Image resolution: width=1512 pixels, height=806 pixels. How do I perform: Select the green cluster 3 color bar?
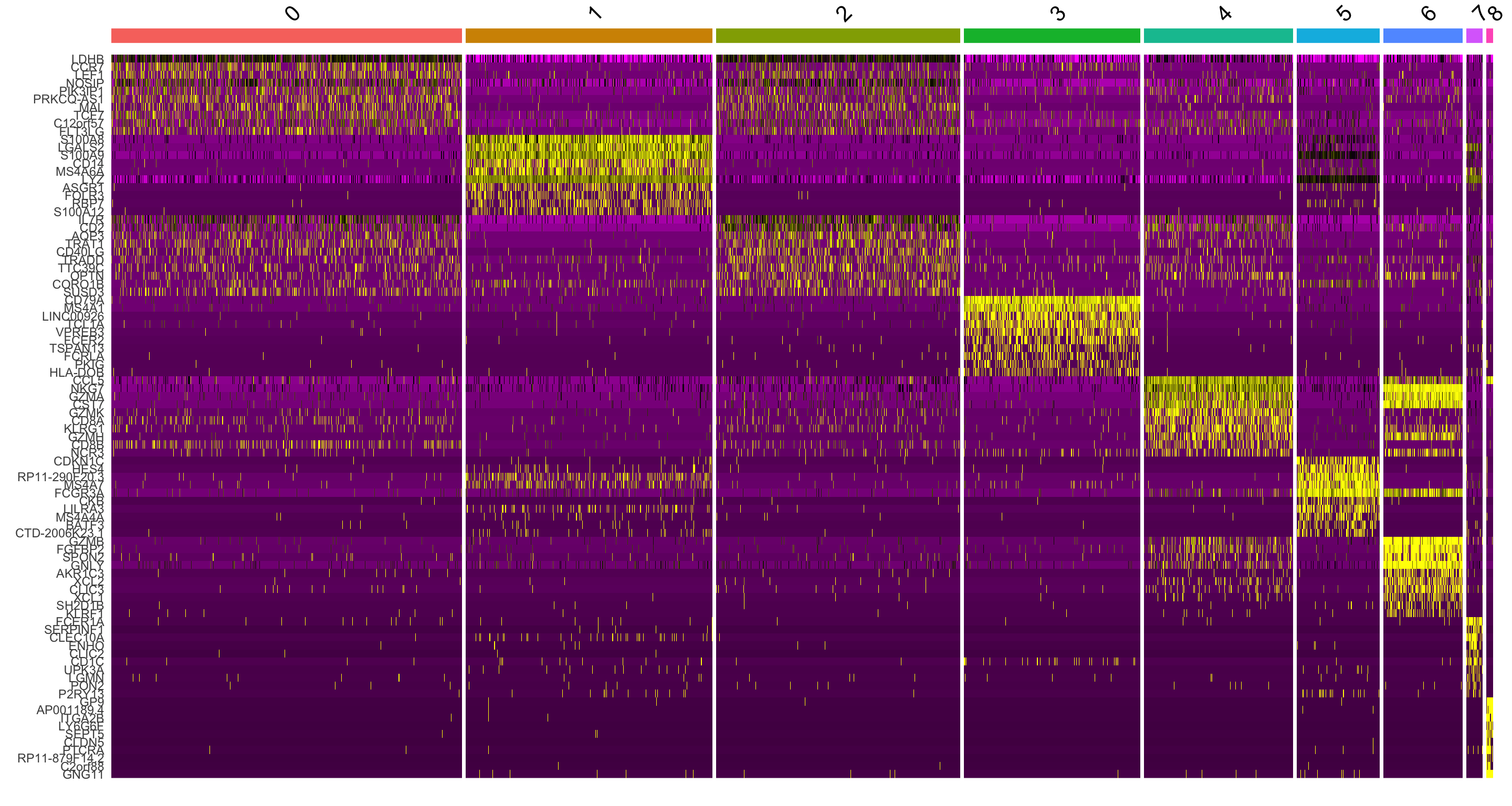(x=1051, y=36)
